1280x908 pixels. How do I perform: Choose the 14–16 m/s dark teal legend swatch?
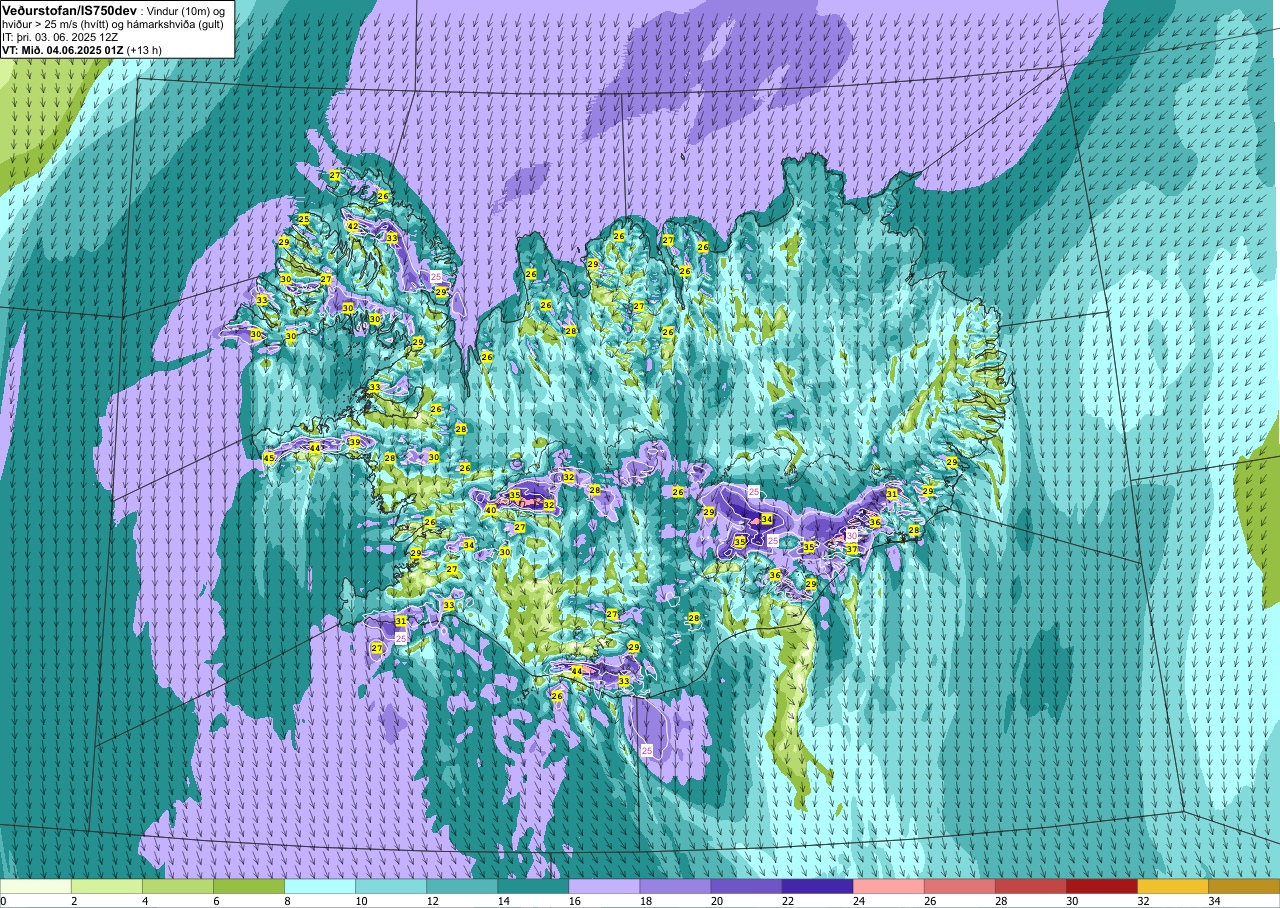coord(533,886)
